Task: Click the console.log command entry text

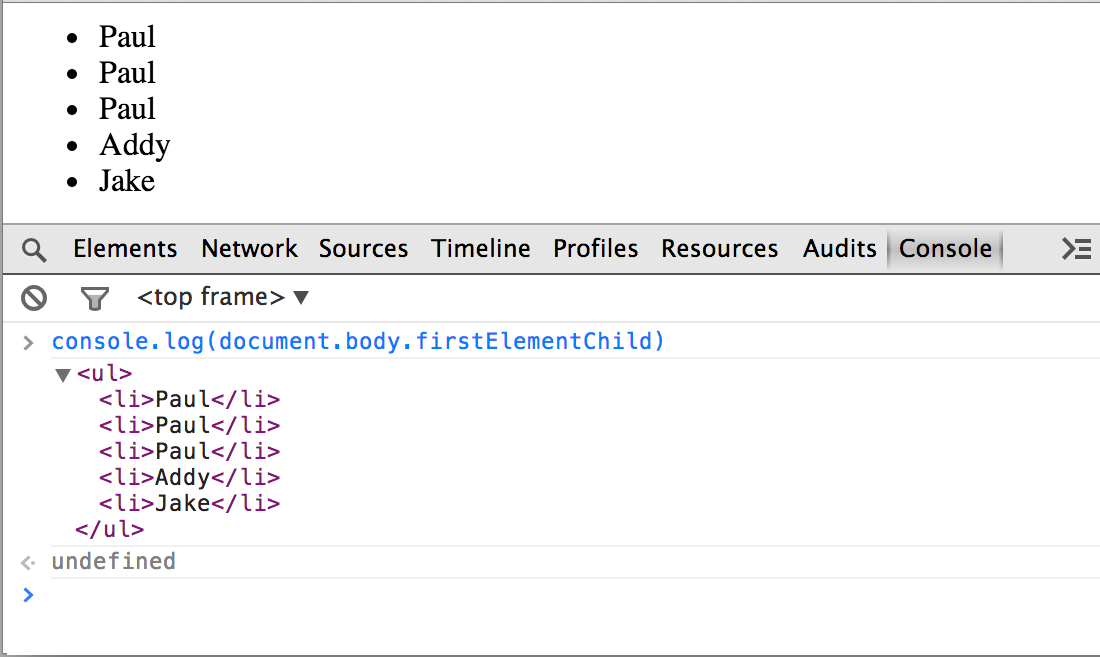Action: 358,342
